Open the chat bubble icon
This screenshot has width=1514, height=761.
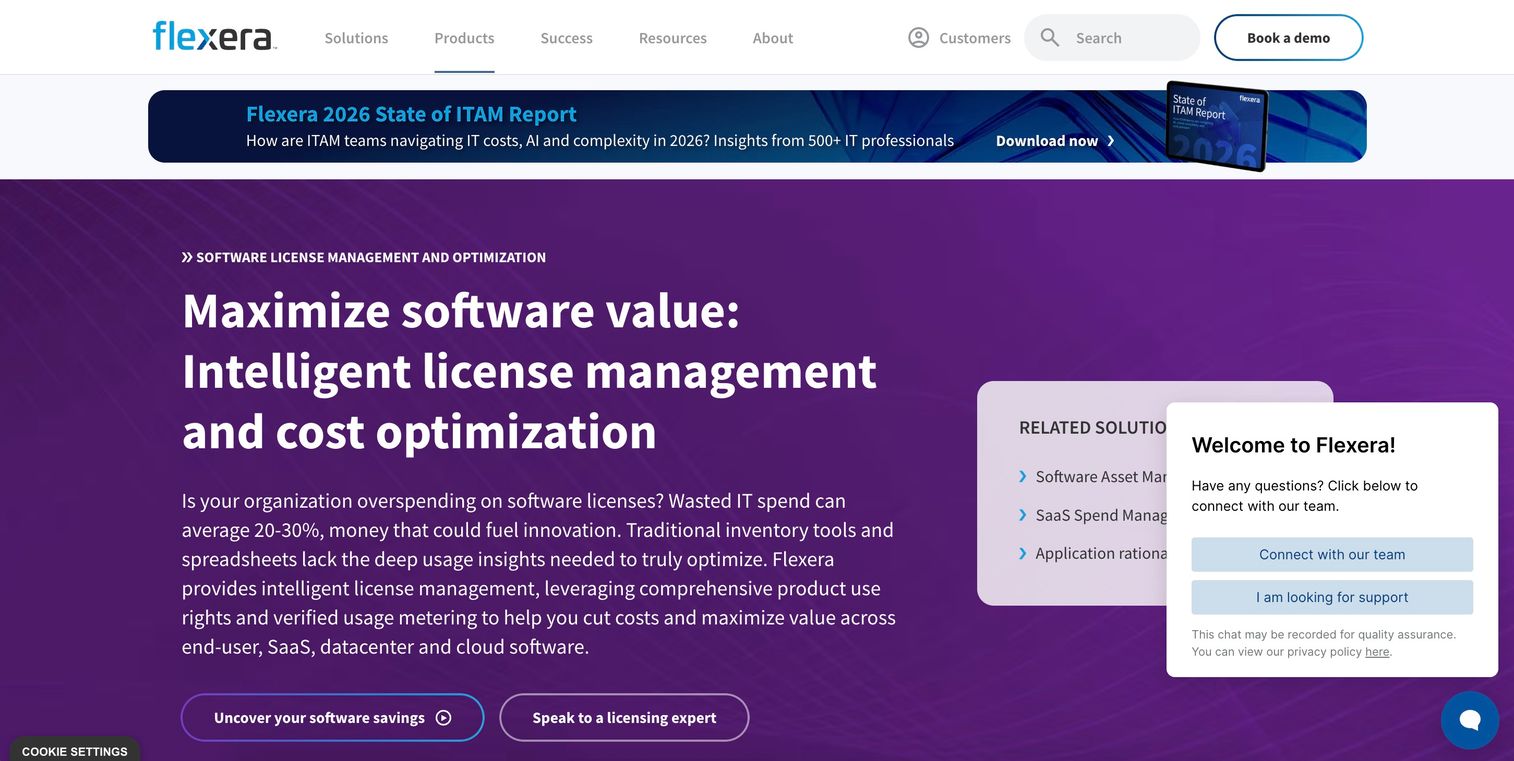(1469, 720)
